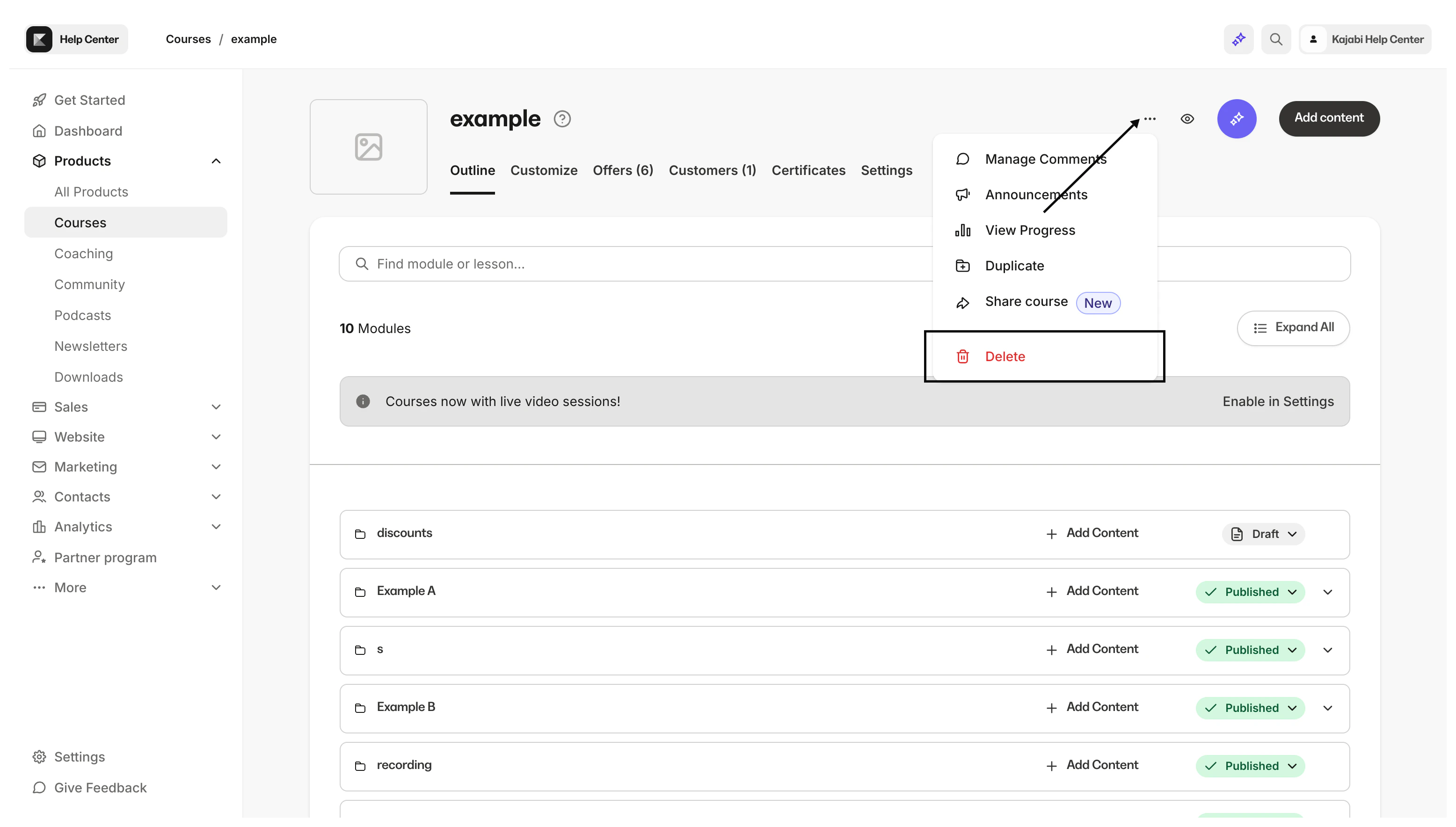The image size is (1456, 827).
Task: Select Delete from the course menu
Action: point(1005,356)
